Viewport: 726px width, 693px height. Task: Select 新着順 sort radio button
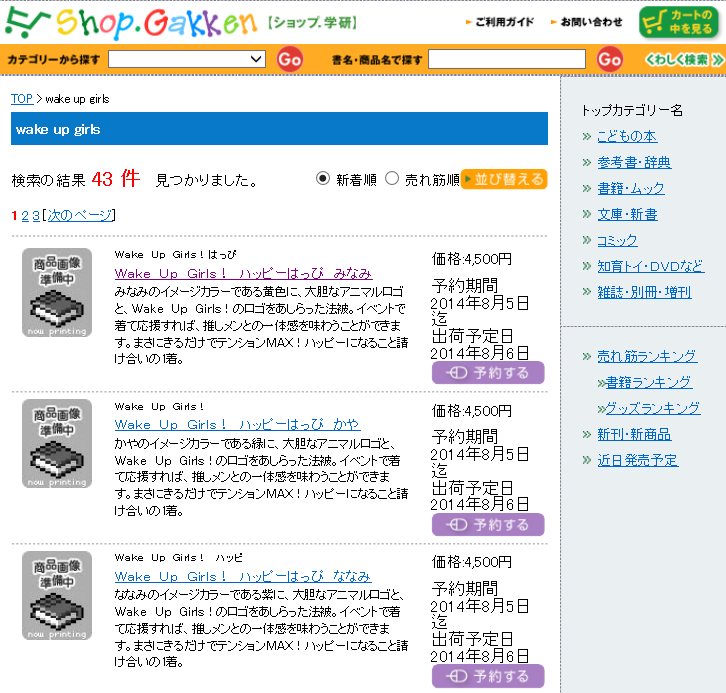click(323, 178)
